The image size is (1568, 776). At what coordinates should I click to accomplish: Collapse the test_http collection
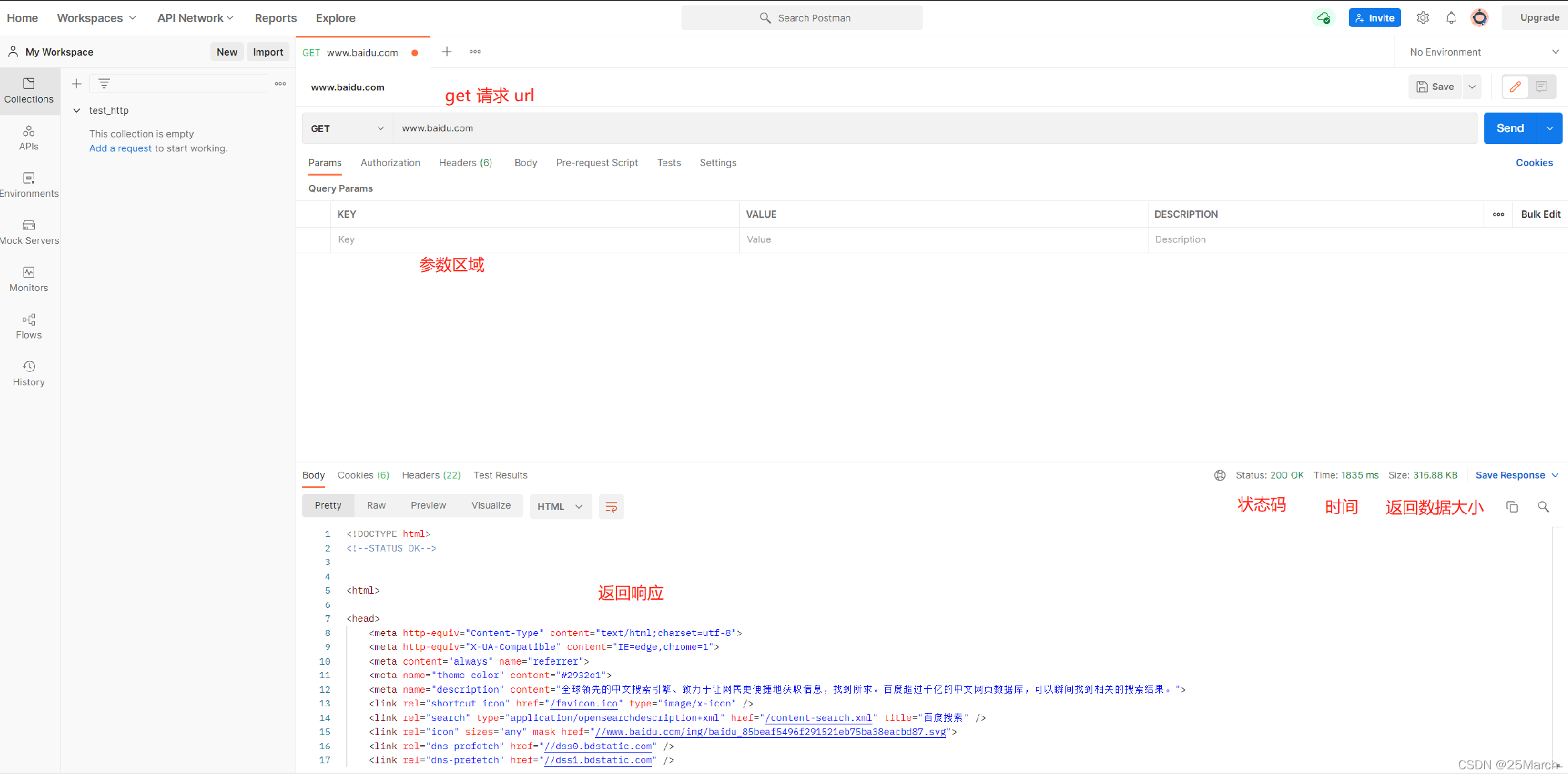(x=76, y=111)
